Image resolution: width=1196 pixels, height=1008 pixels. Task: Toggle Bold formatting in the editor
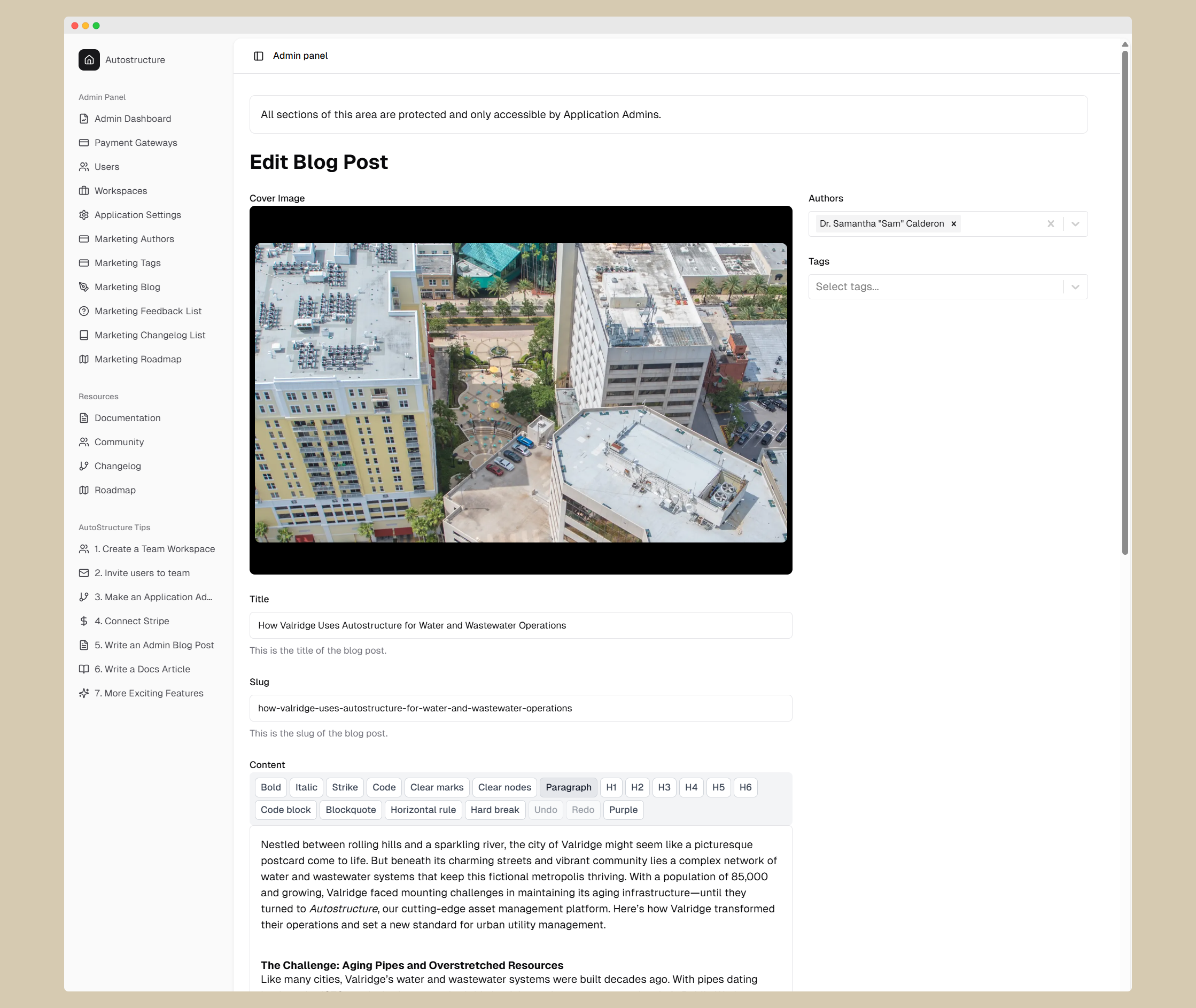270,787
